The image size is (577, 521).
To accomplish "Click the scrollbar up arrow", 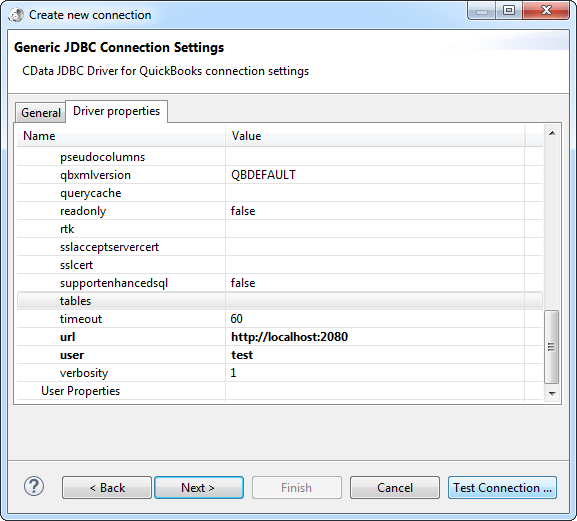I will click(x=552, y=133).
